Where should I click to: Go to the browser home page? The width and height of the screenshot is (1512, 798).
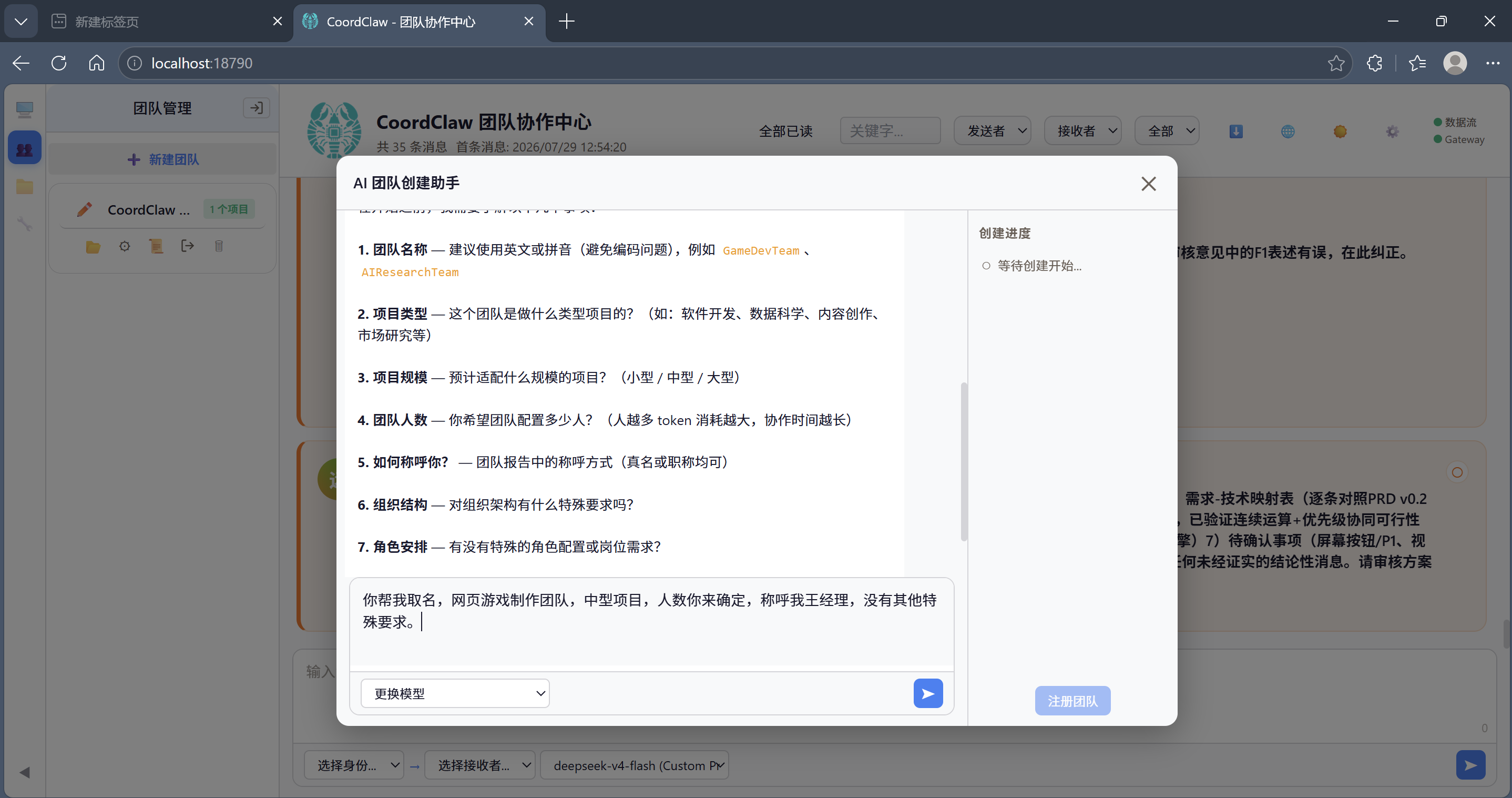(96, 63)
